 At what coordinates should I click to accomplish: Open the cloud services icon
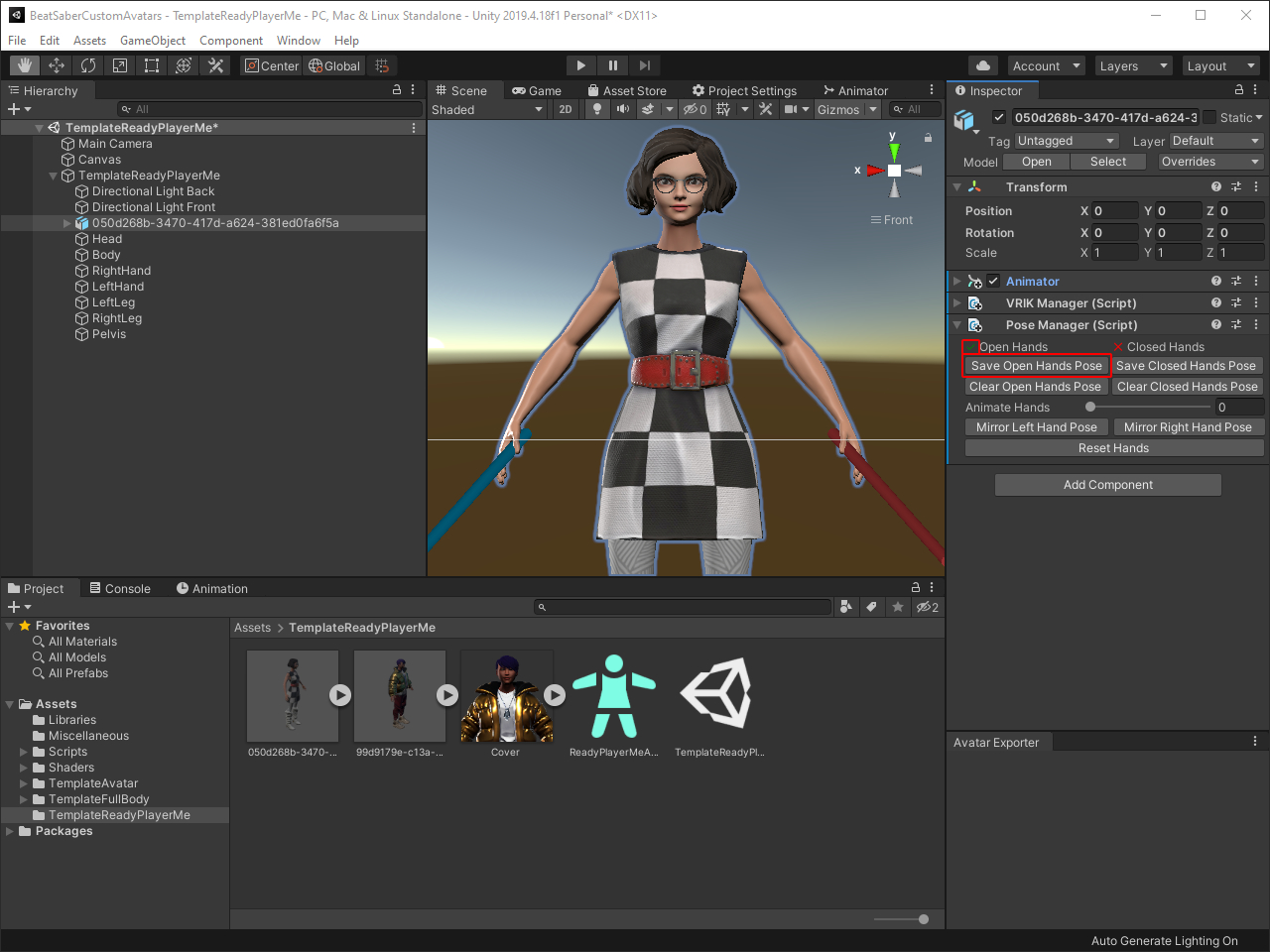(x=982, y=65)
